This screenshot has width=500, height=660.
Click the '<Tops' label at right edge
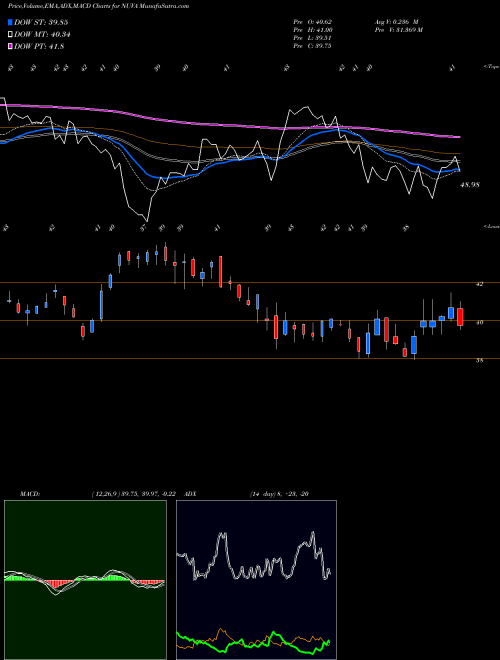pos(491,67)
